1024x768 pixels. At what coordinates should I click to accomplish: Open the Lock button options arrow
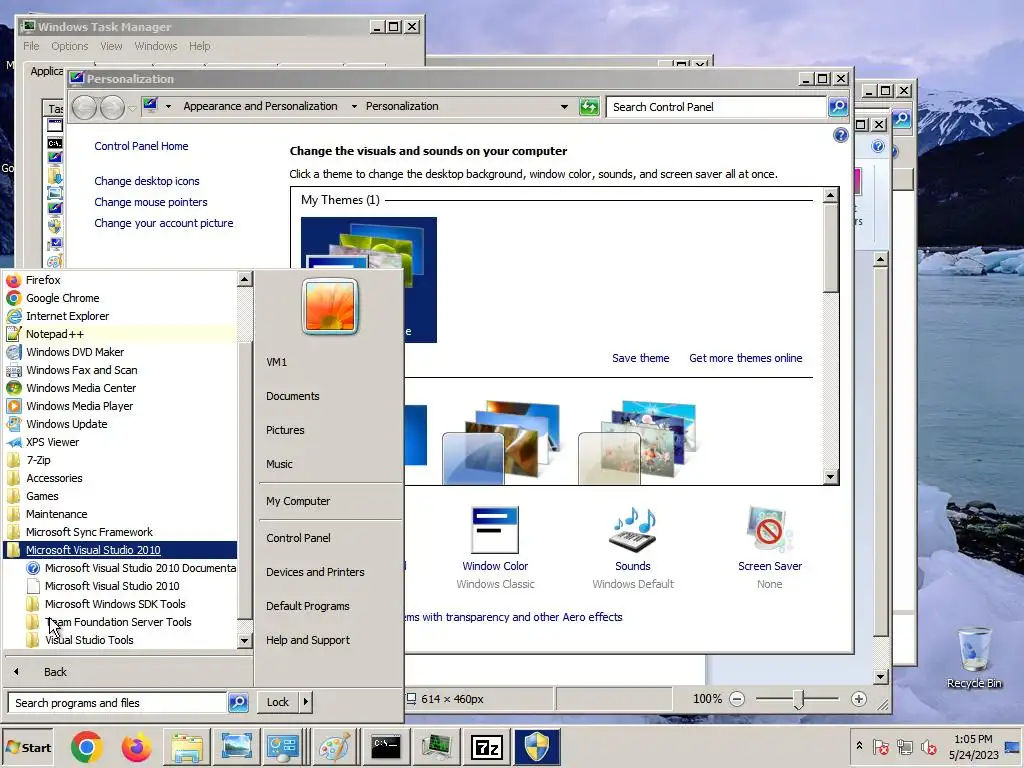(306, 702)
